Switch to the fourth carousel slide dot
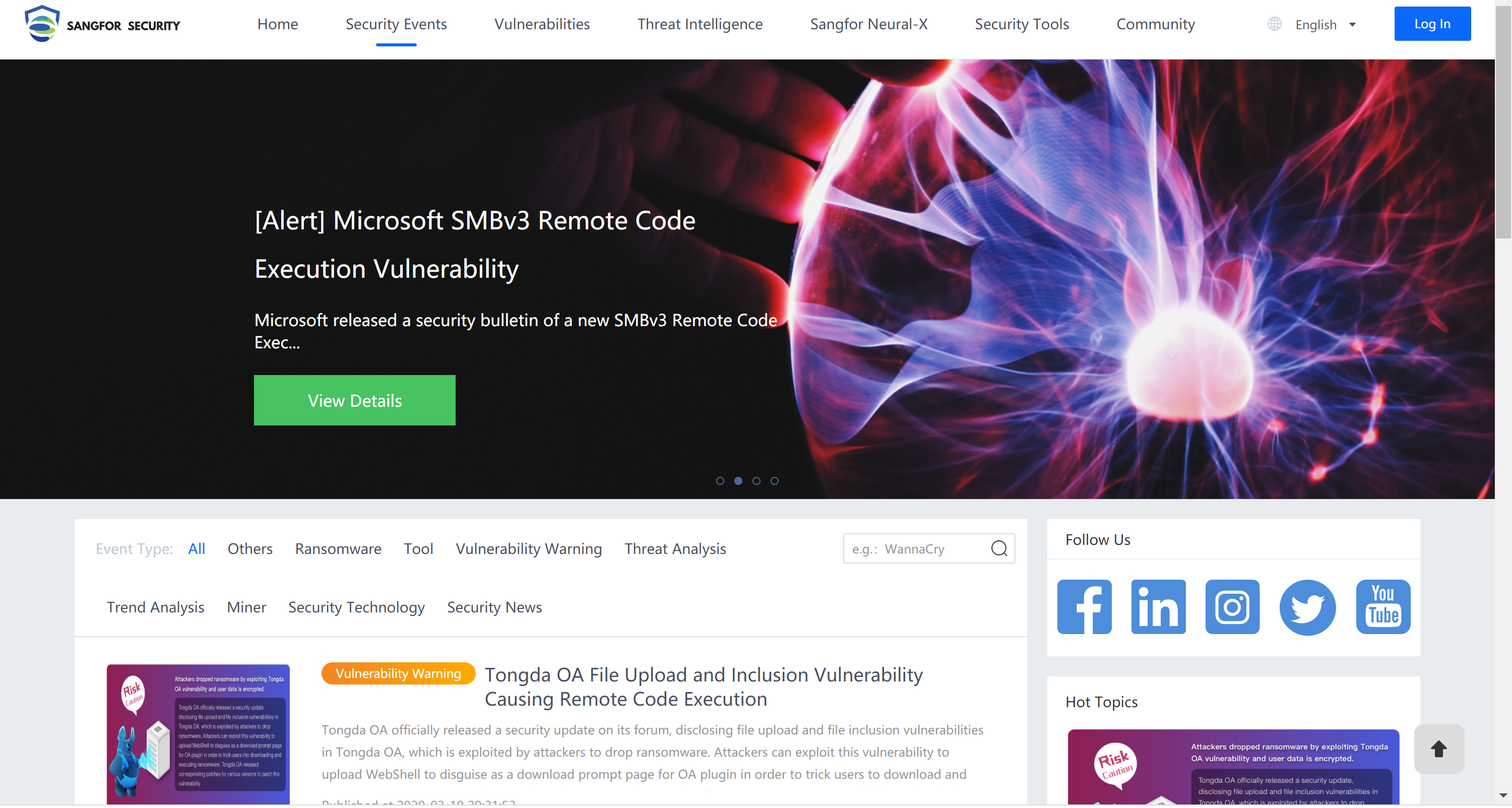Image resolution: width=1512 pixels, height=808 pixels. (x=774, y=481)
